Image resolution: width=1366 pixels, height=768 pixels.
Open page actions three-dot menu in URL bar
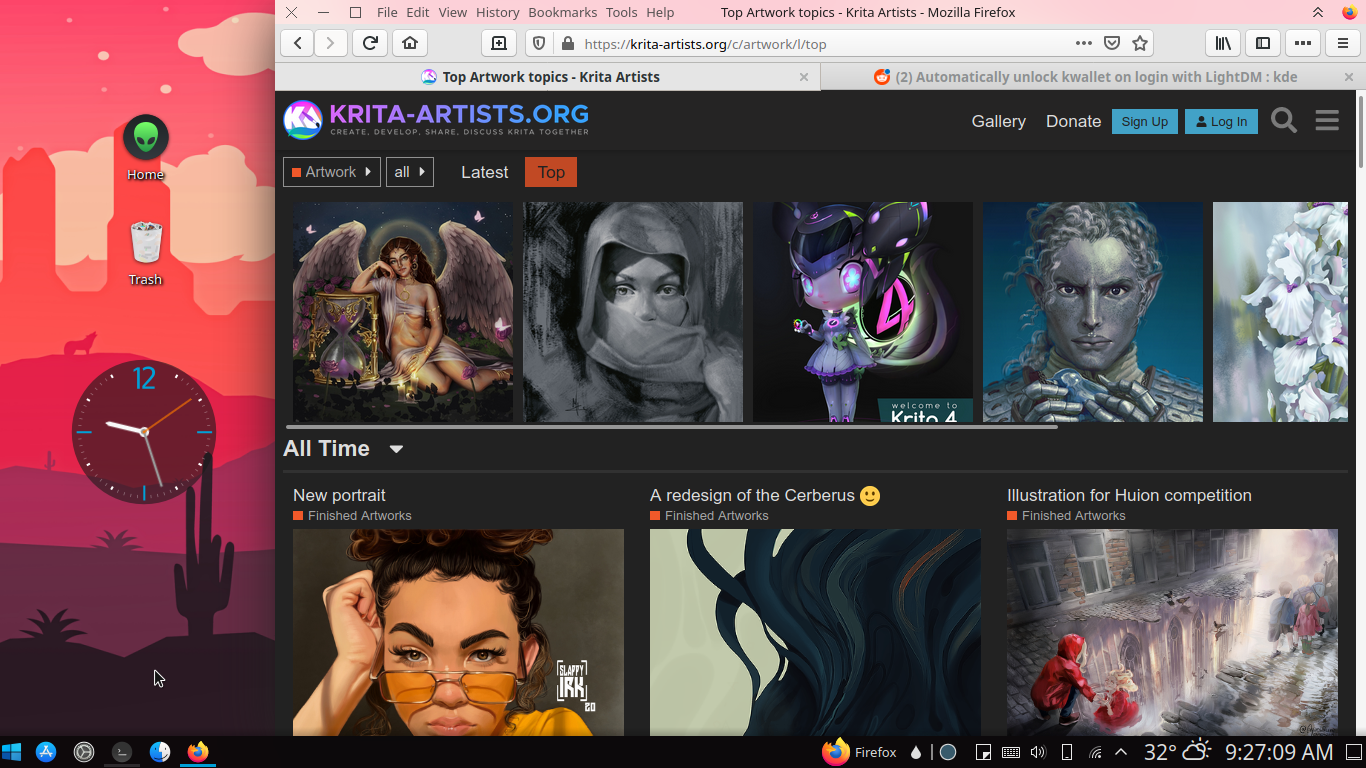point(1084,43)
